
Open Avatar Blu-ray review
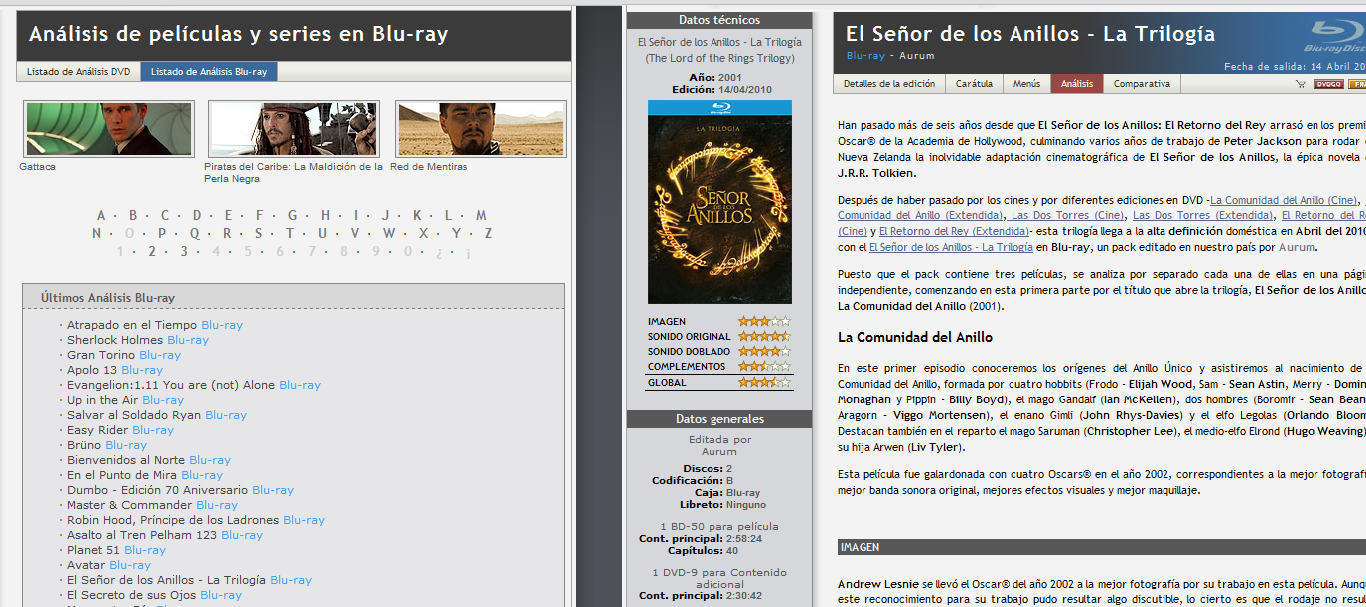[x=109, y=565]
